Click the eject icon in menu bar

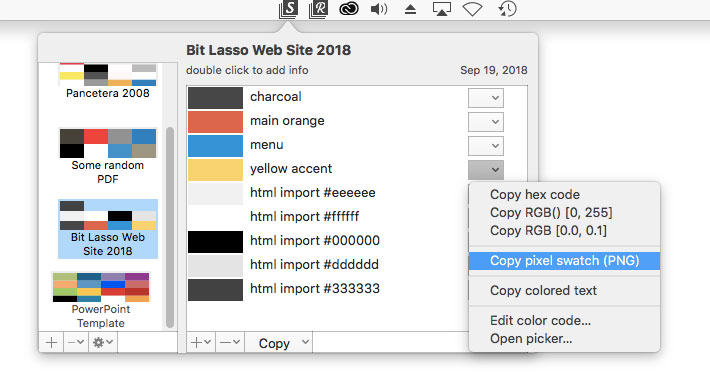pos(410,10)
